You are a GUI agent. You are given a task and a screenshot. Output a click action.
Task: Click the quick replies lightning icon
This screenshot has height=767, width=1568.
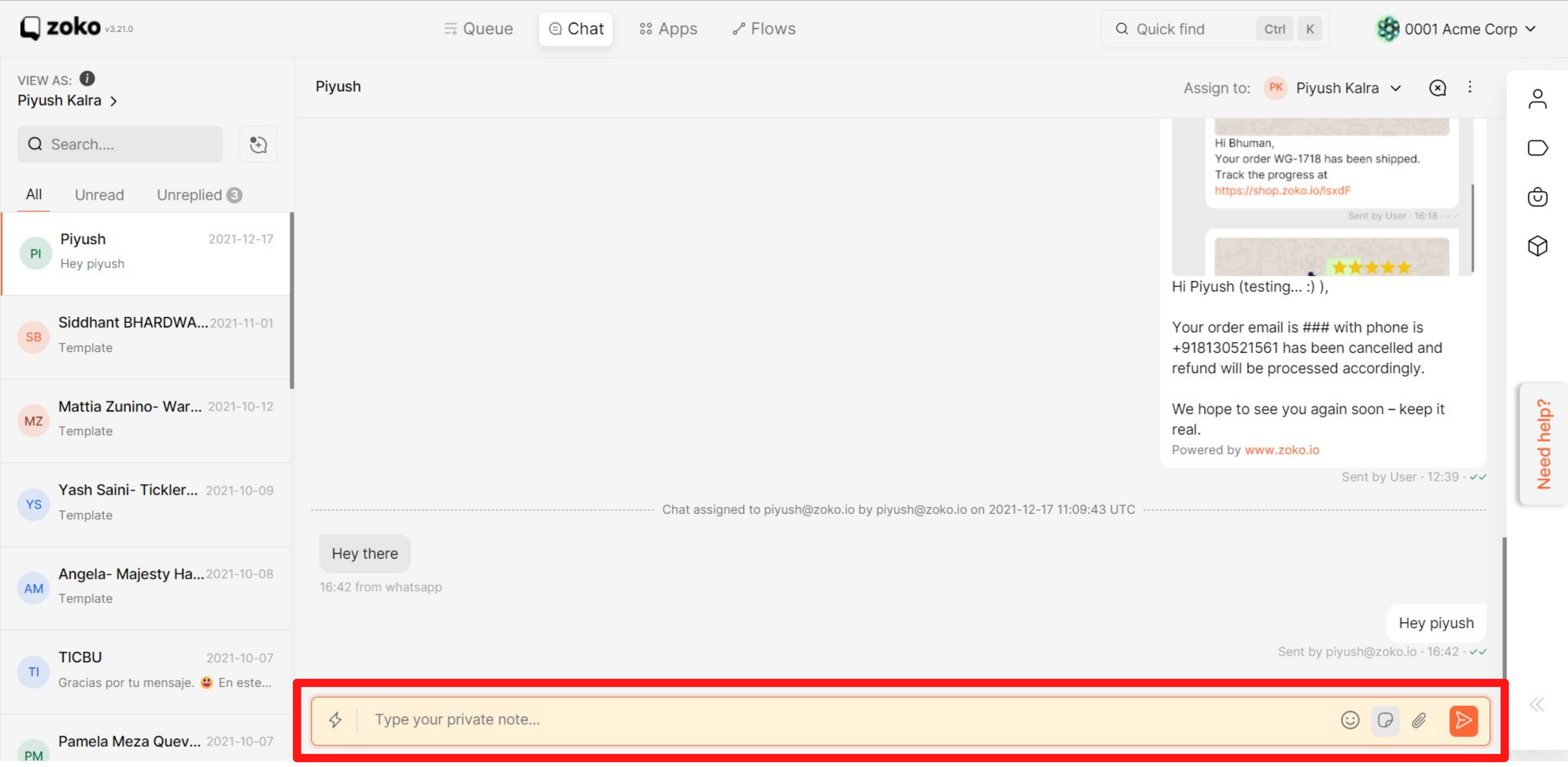pyautogui.click(x=335, y=720)
